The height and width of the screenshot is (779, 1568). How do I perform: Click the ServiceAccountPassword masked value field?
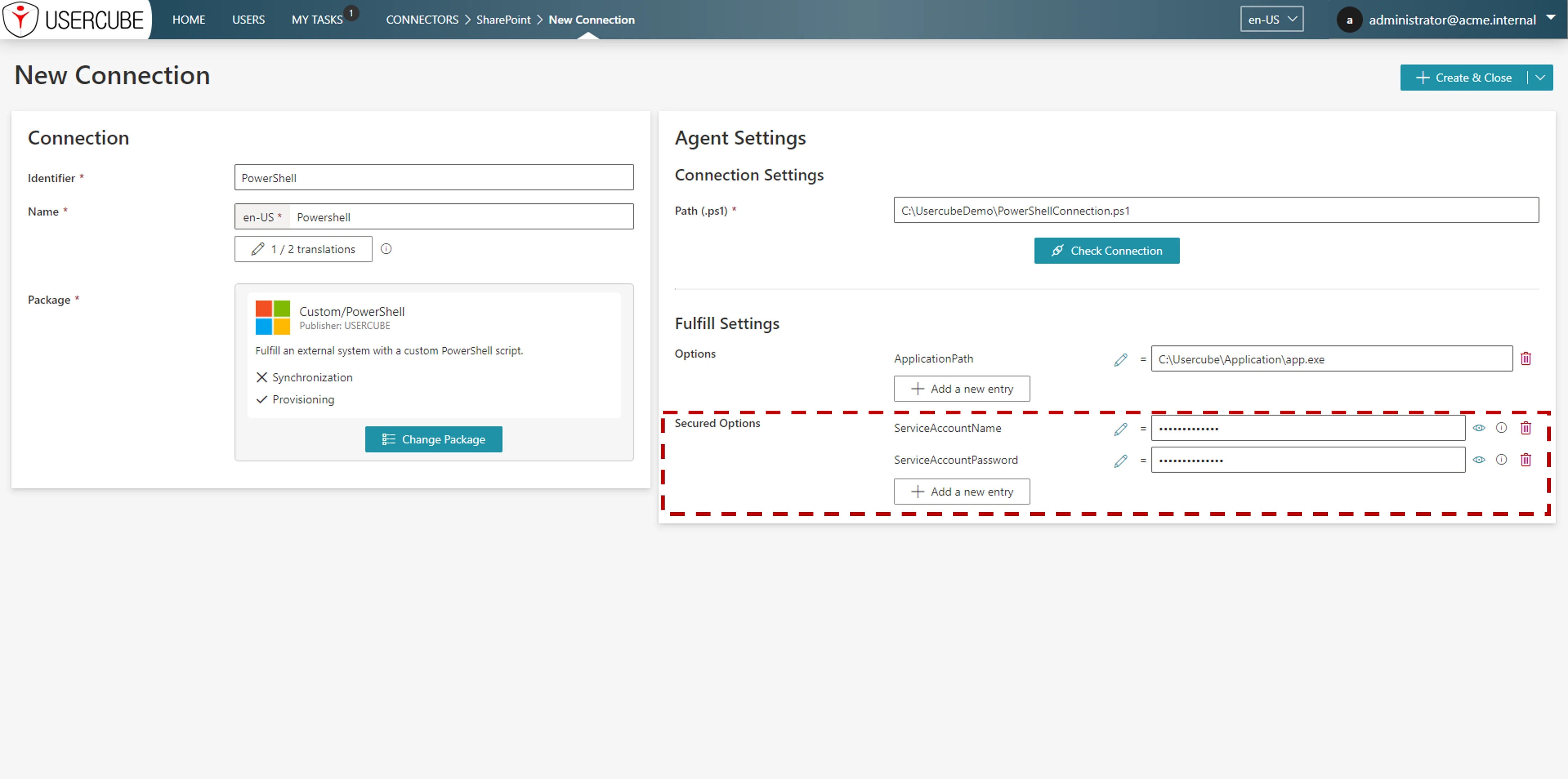(x=1308, y=459)
